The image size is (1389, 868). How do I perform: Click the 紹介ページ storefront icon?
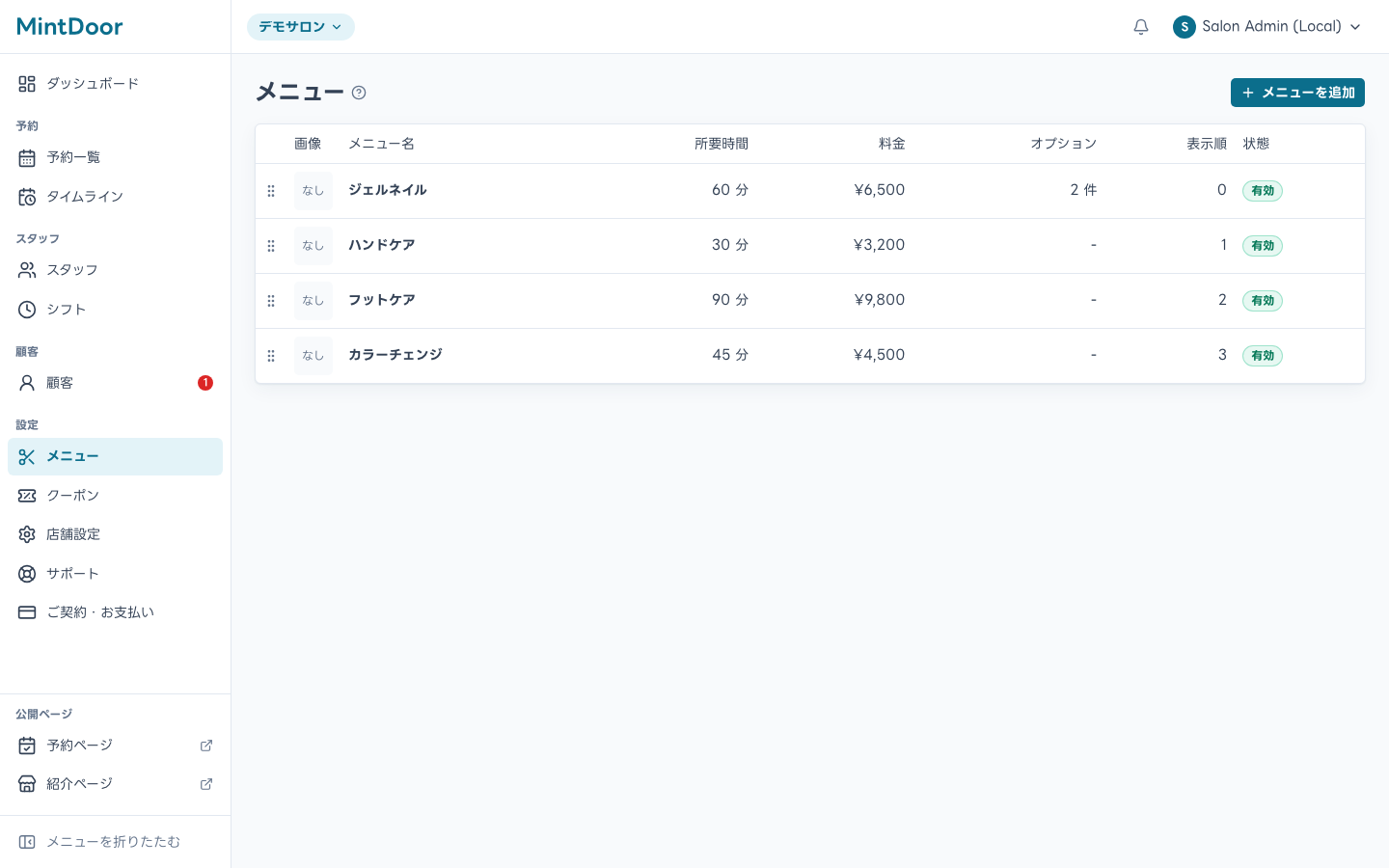(x=27, y=784)
